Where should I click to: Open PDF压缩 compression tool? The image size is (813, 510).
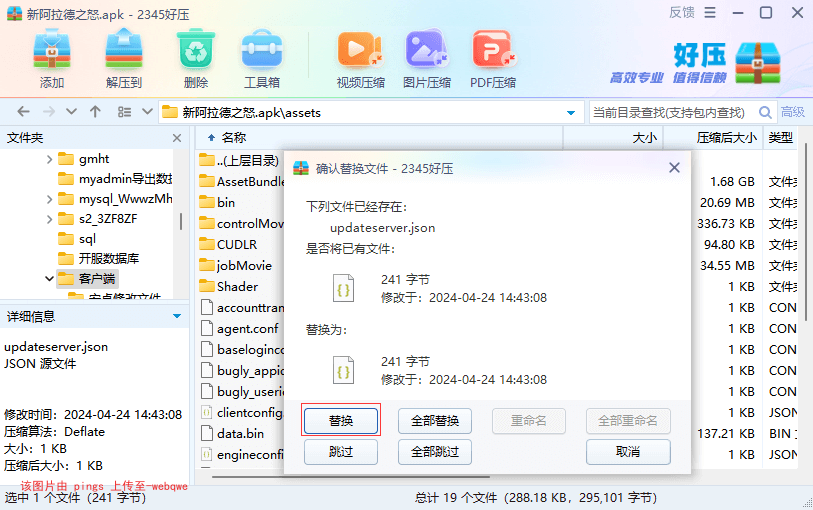tap(493, 59)
